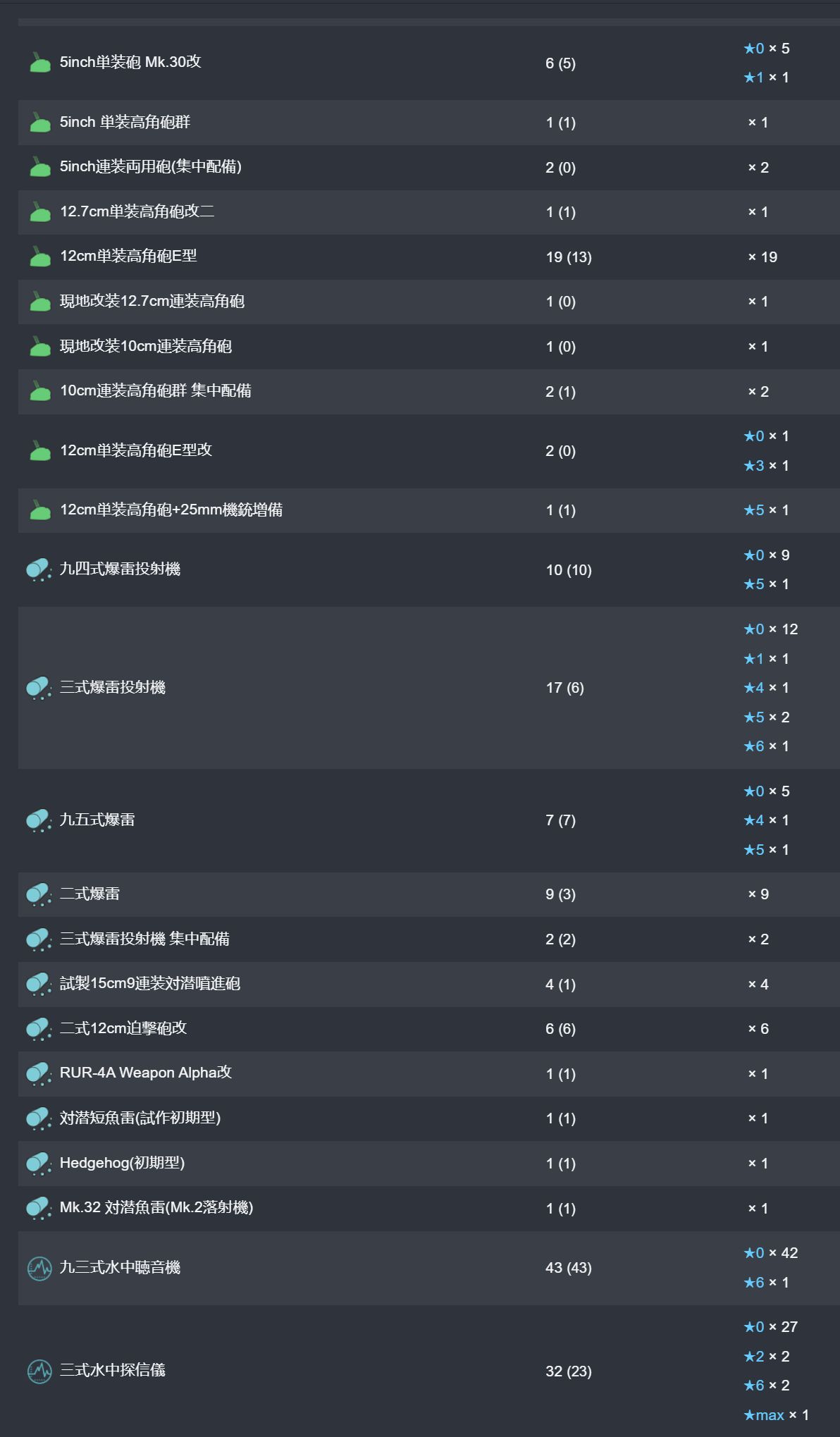Image resolution: width=840 pixels, height=1437 pixels.
Task: Click the green gun icon beside 5inch単装砲 Mk.30改
Action: pyautogui.click(x=40, y=63)
